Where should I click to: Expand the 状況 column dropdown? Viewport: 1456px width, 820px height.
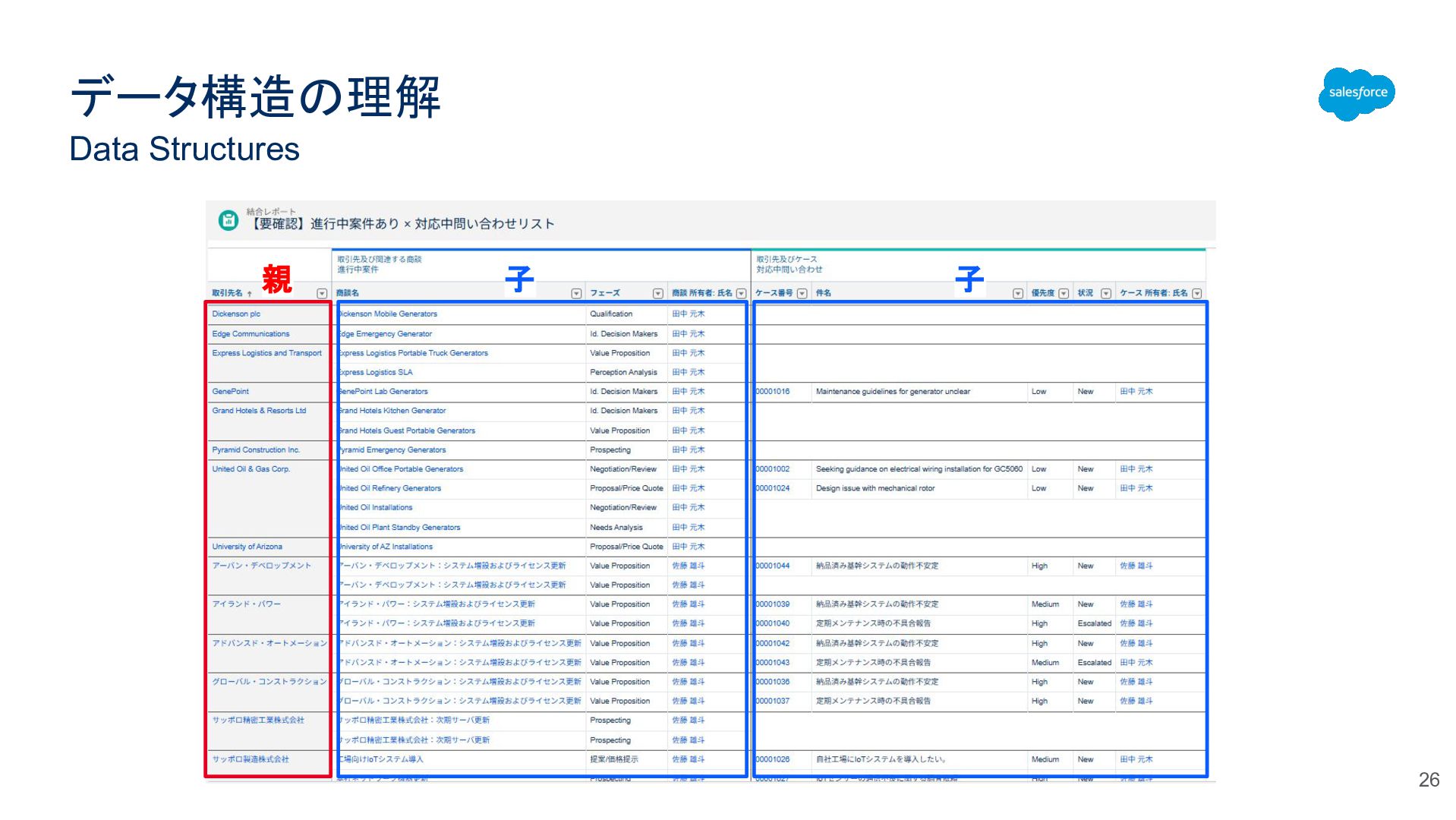[1106, 294]
